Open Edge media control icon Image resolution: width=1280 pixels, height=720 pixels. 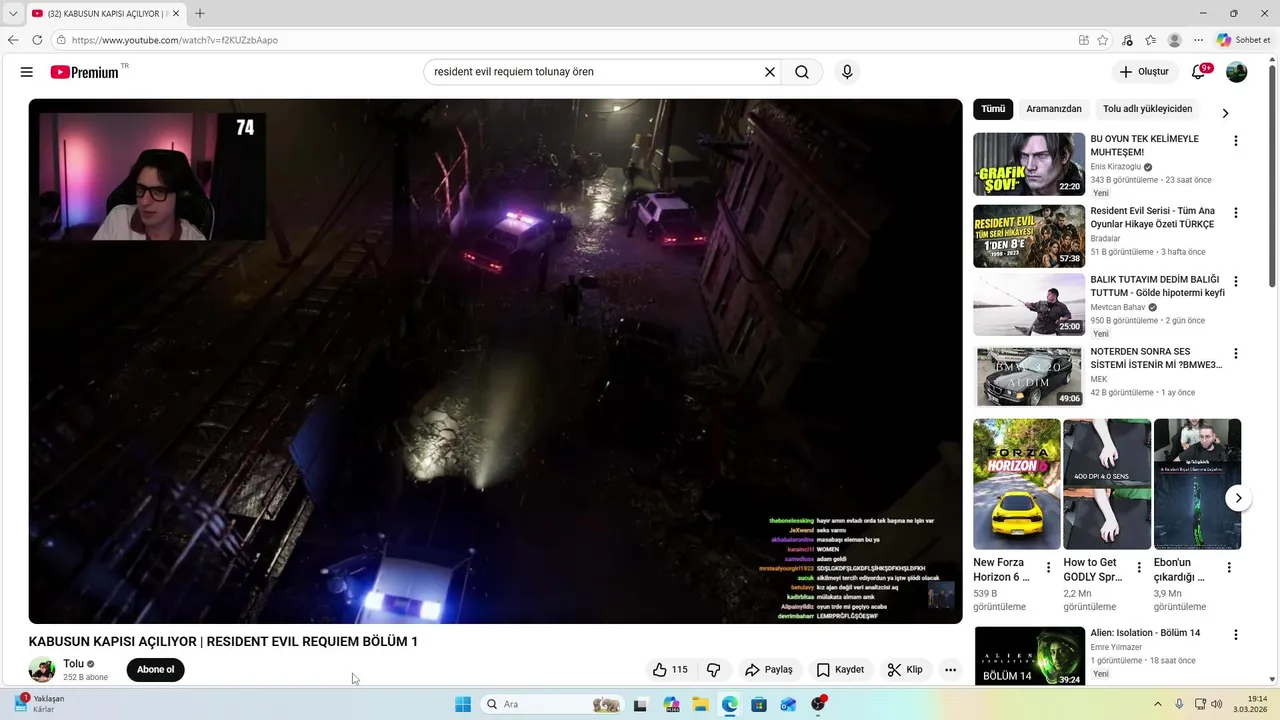(x=1128, y=40)
